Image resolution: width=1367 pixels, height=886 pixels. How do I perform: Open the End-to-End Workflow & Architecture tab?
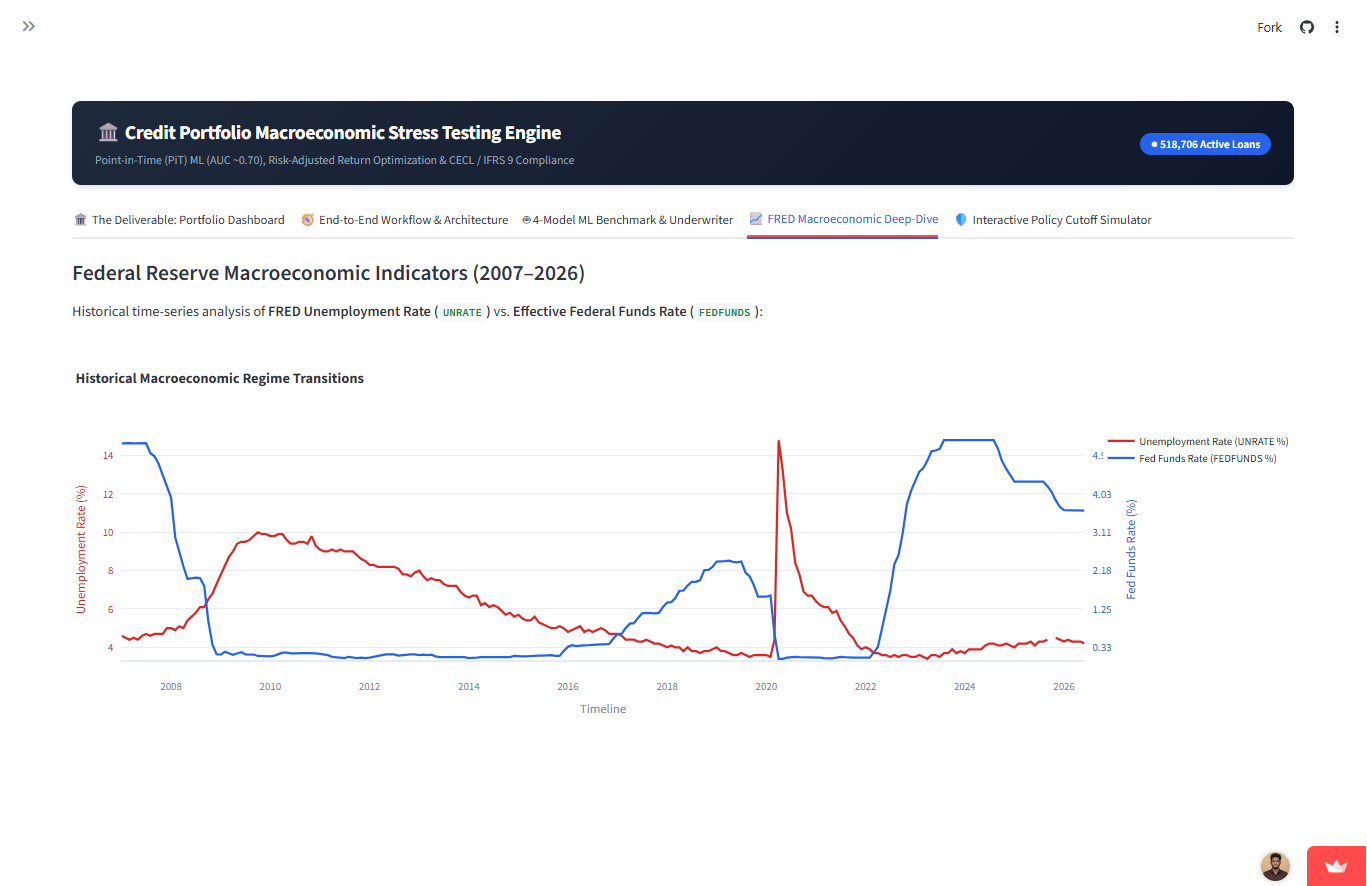405,220
